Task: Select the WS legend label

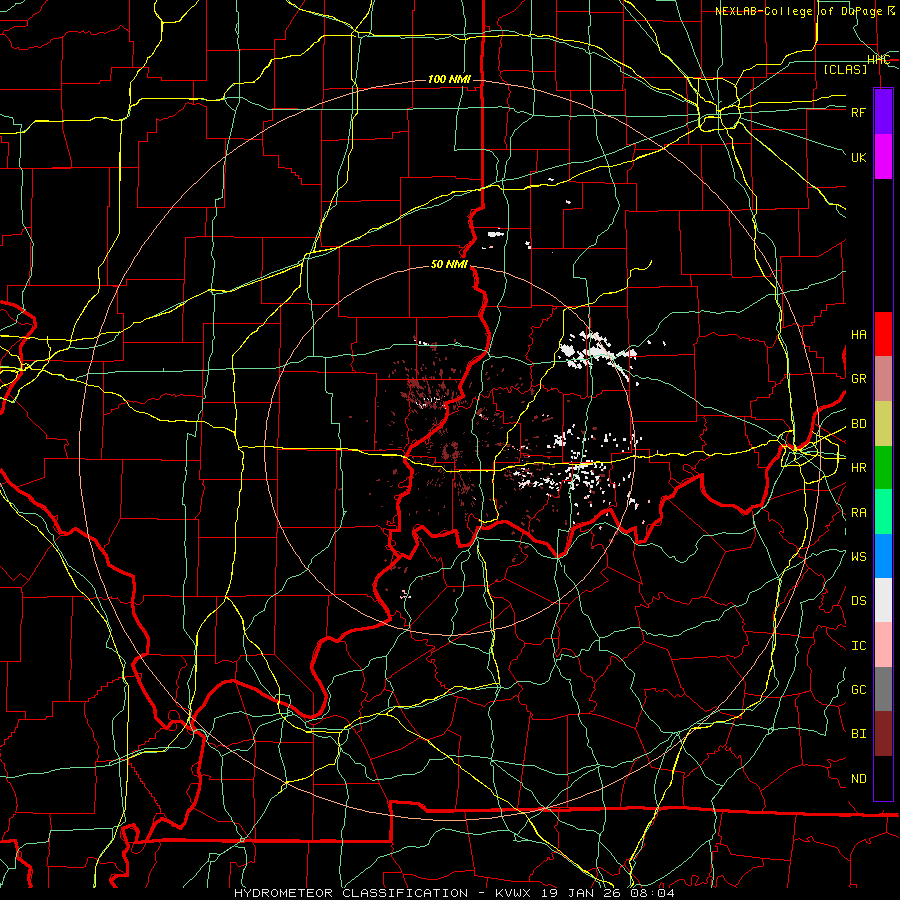Action: click(x=859, y=556)
